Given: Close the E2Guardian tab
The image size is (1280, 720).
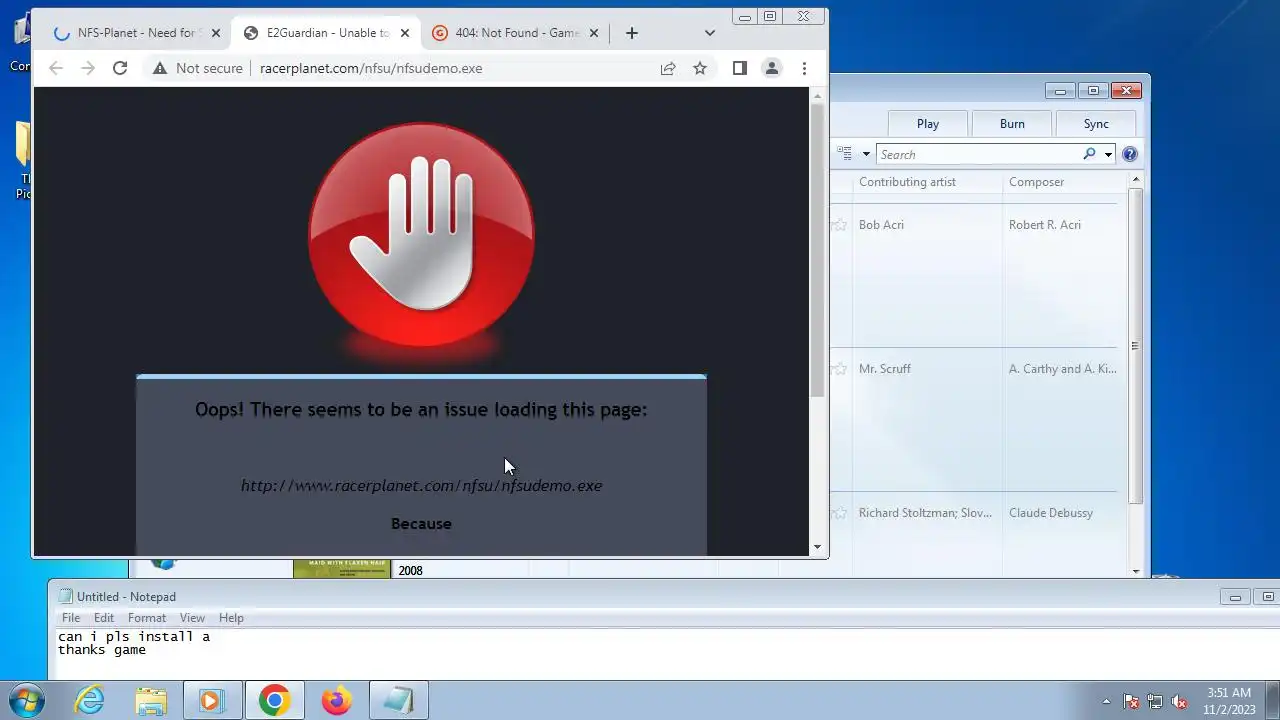Looking at the screenshot, I should tap(405, 33).
